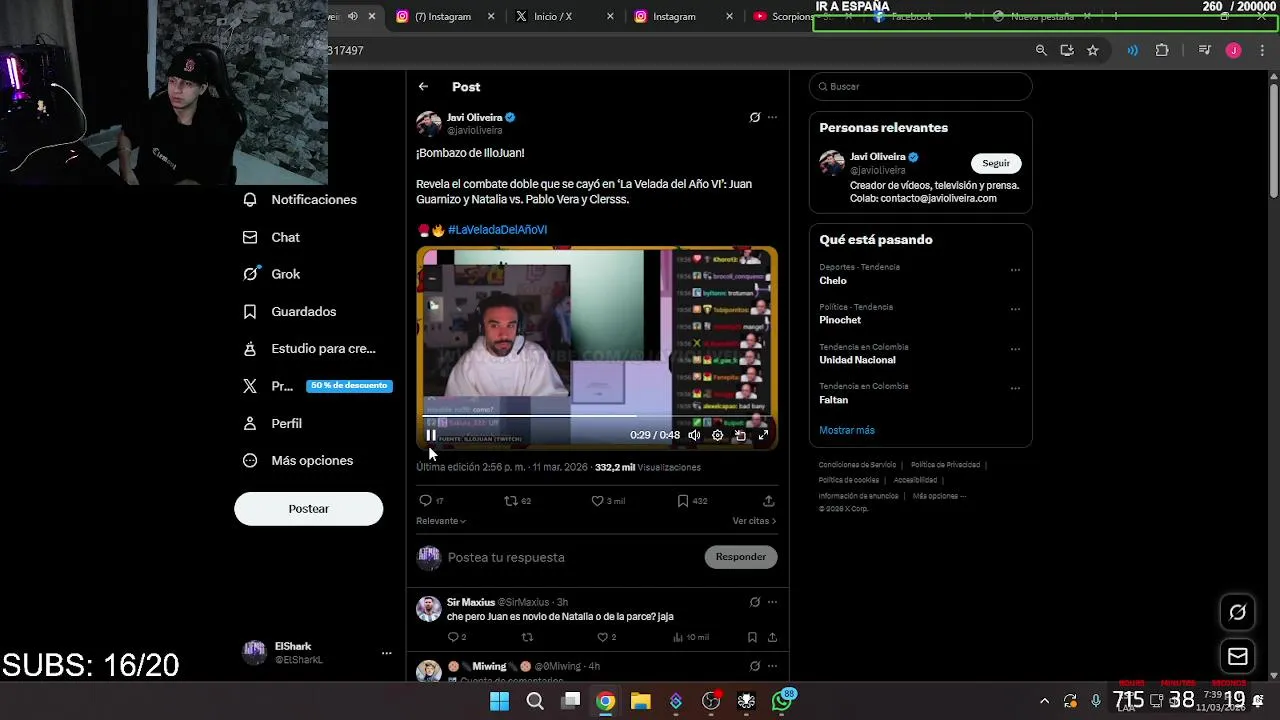This screenshot has width=1280, height=720.
Task: Open File Explorer from taskbar
Action: 640,701
